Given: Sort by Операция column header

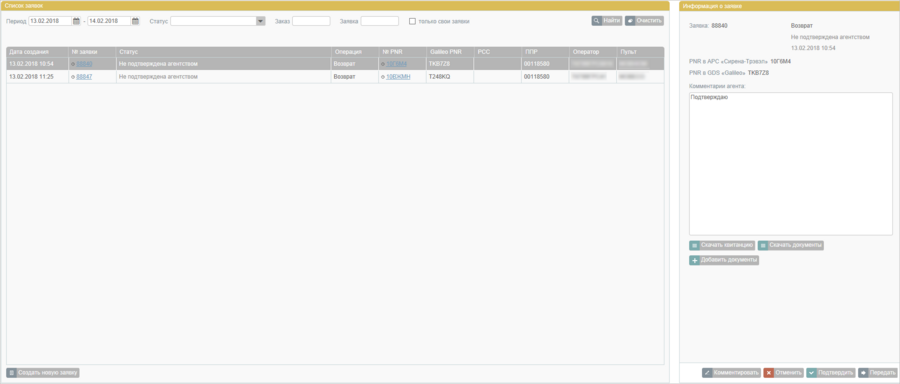Looking at the screenshot, I should pos(355,52).
